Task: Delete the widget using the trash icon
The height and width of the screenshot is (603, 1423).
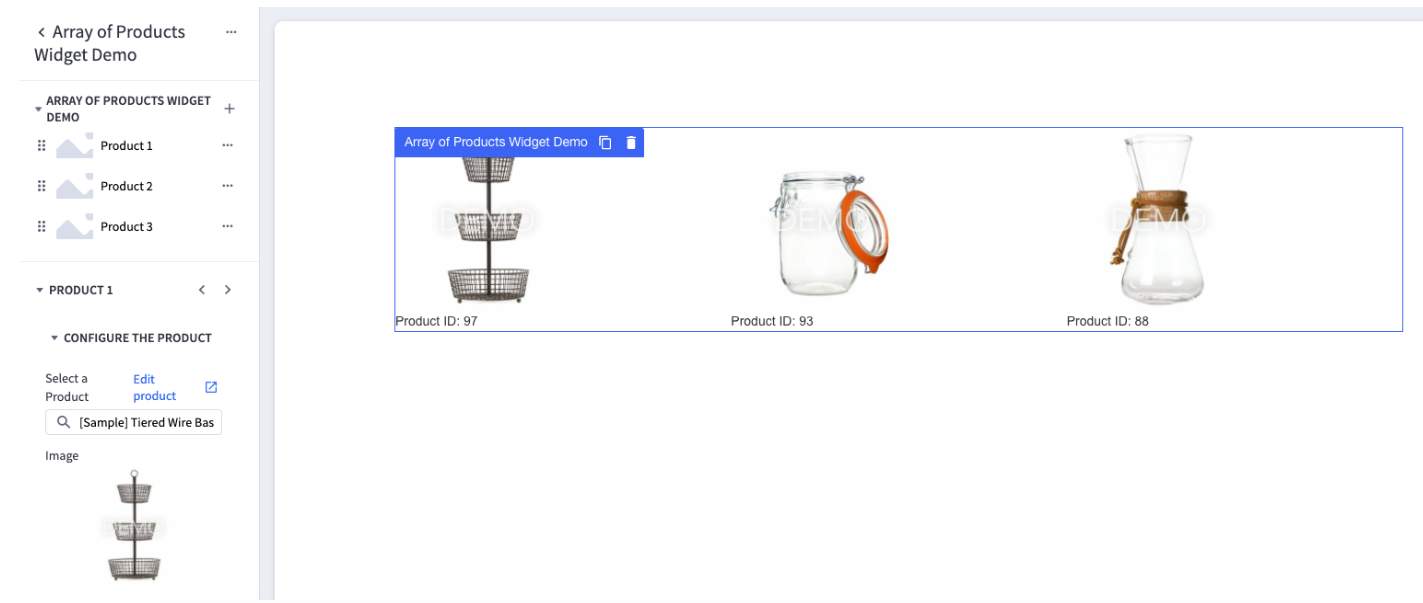Action: coord(630,141)
